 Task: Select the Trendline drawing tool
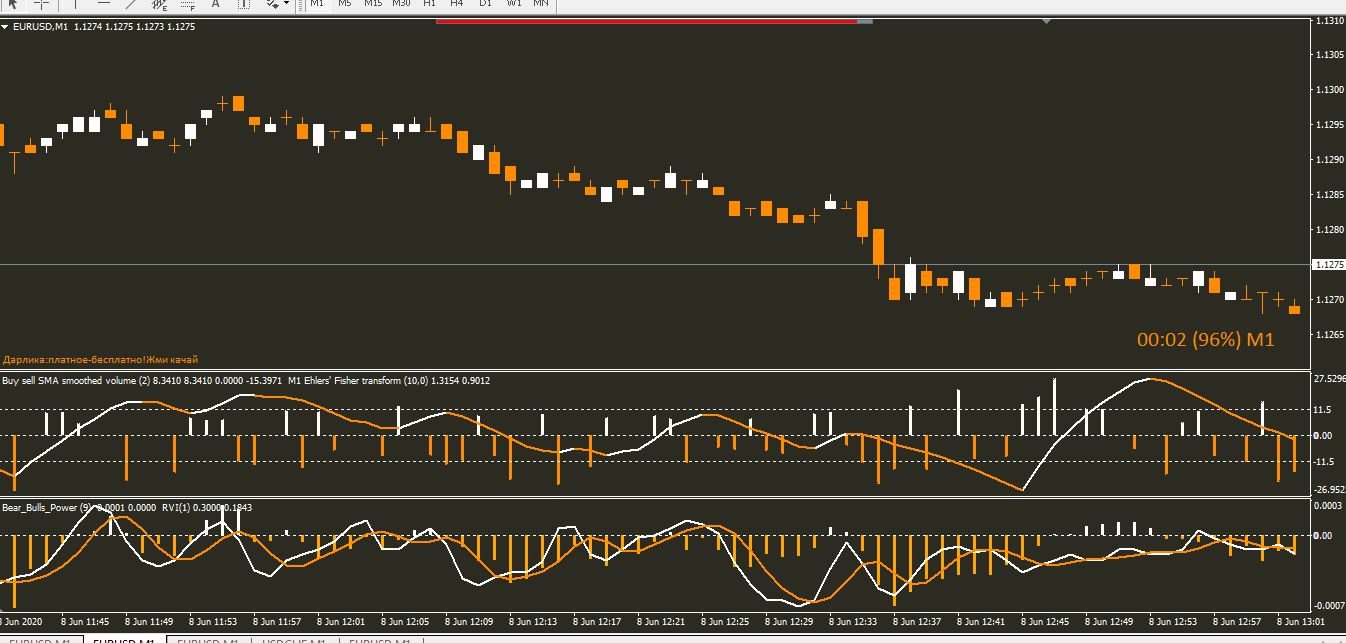(x=131, y=3)
